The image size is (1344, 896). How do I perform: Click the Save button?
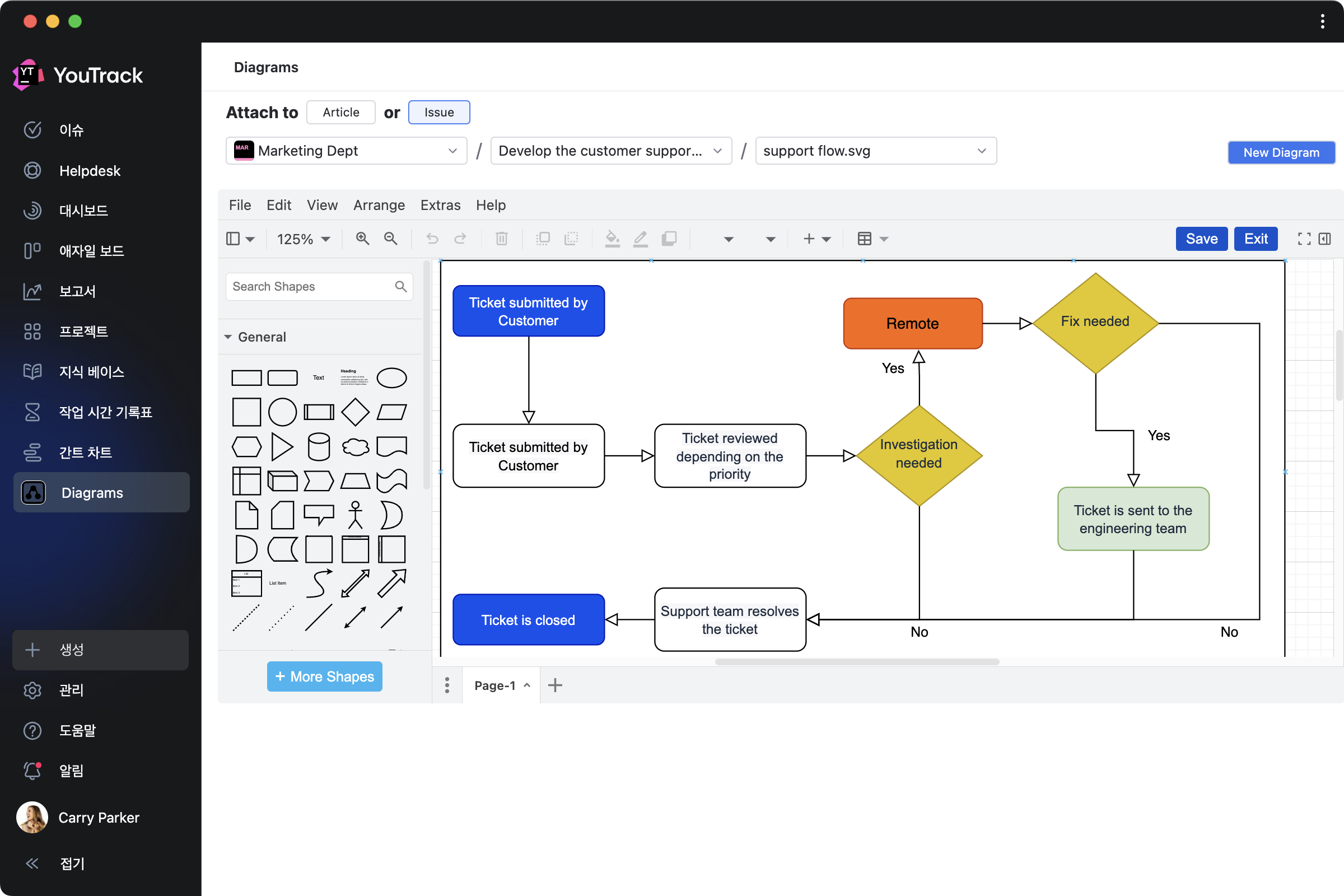click(x=1201, y=239)
